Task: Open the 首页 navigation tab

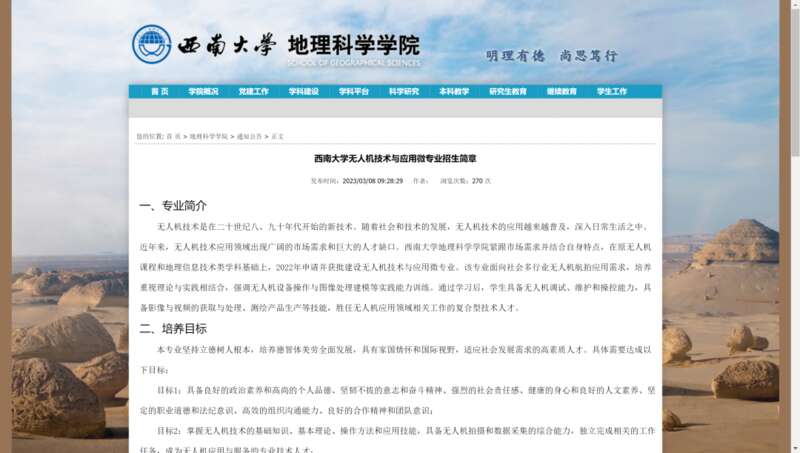Action: coord(160,91)
